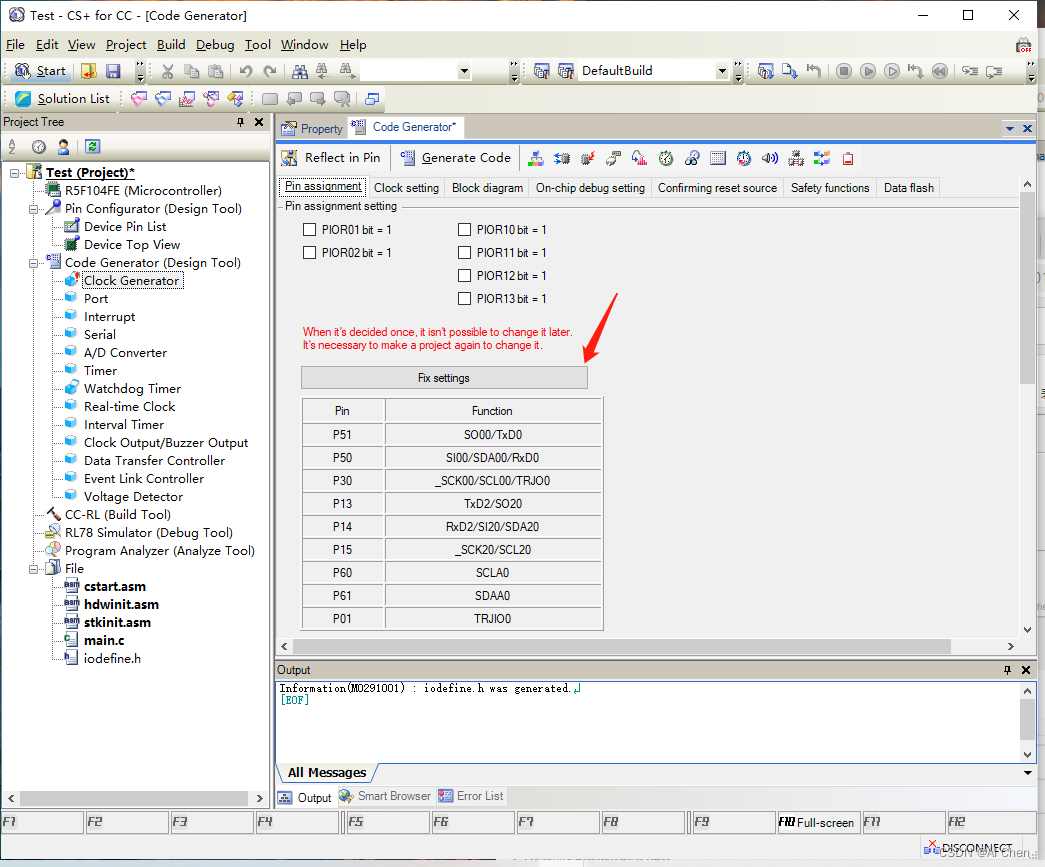Click the Reflect in Pin button
Image resolution: width=1045 pixels, height=867 pixels.
pos(331,158)
